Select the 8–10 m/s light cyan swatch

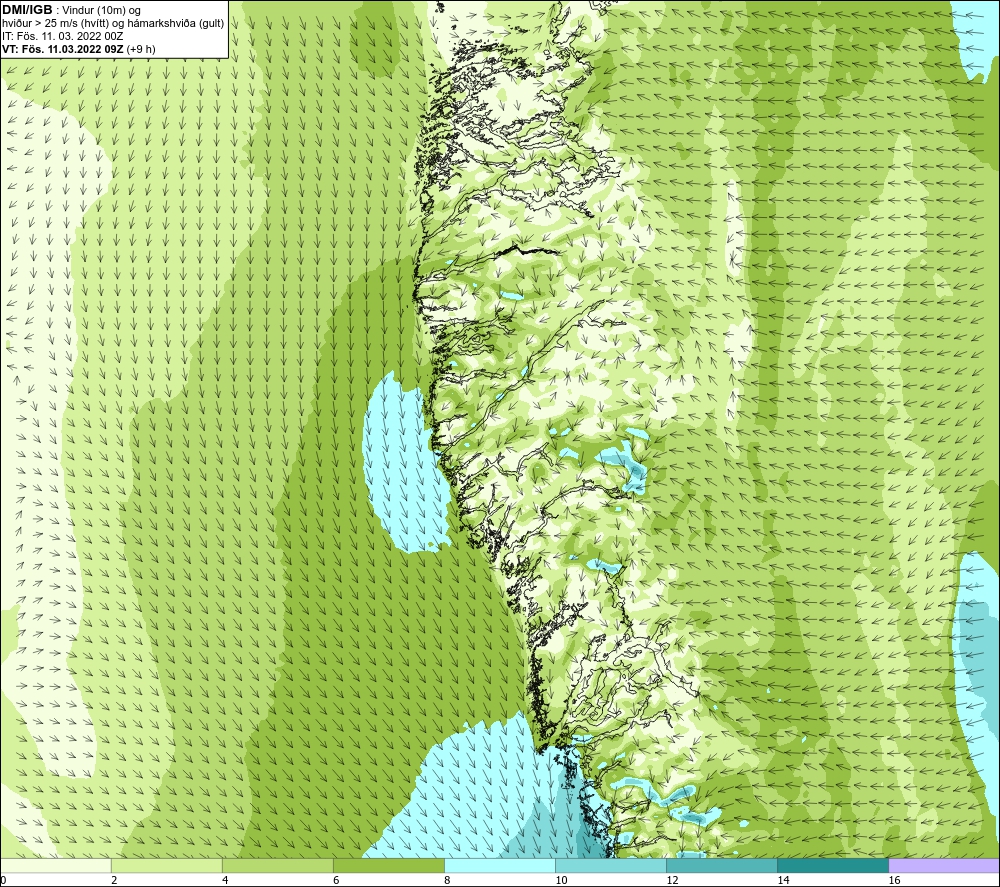click(500, 865)
